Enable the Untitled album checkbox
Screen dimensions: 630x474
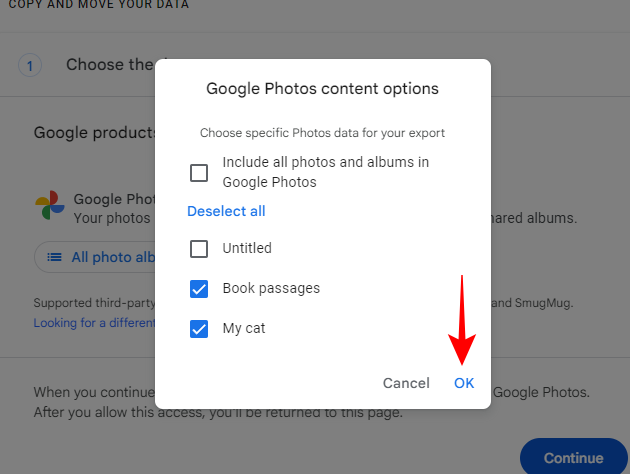click(199, 248)
